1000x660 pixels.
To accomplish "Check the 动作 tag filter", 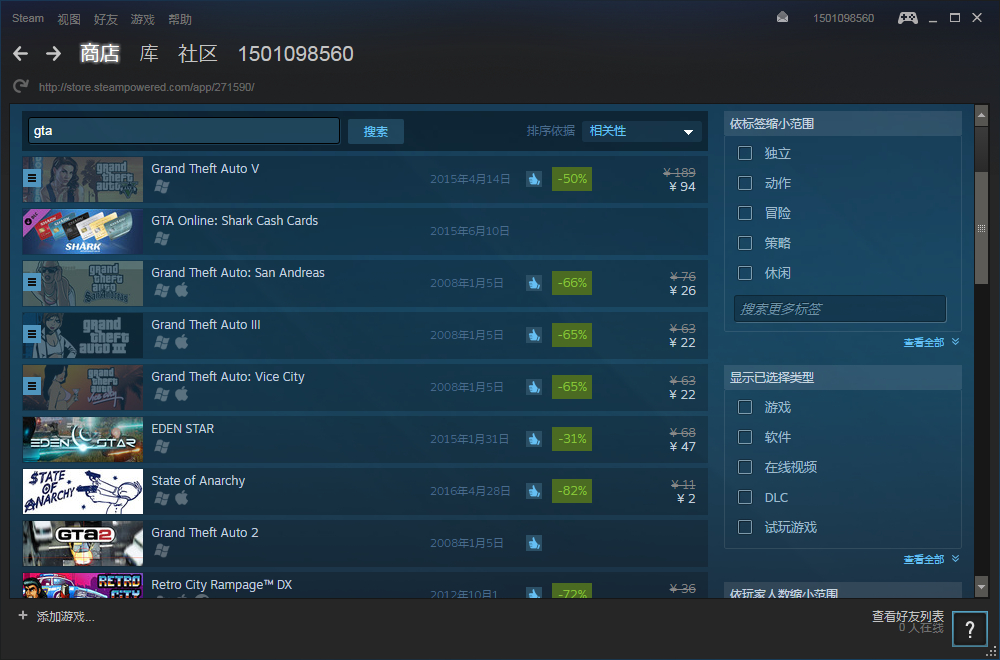I will click(x=745, y=183).
